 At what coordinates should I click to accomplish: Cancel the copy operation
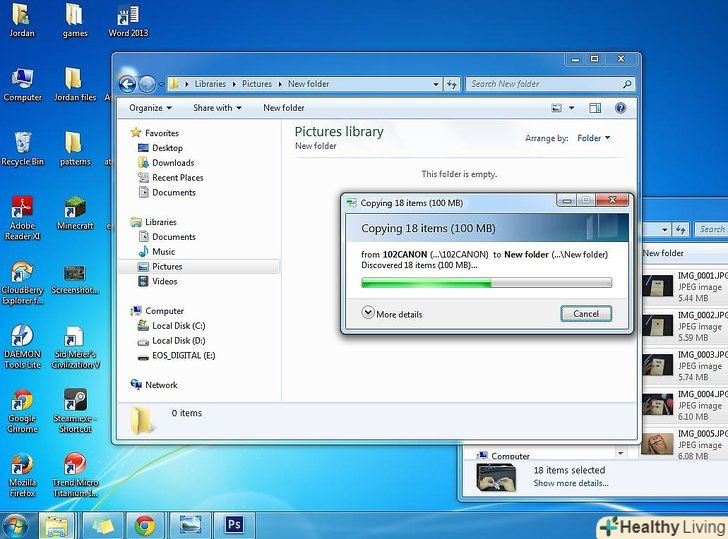585,314
